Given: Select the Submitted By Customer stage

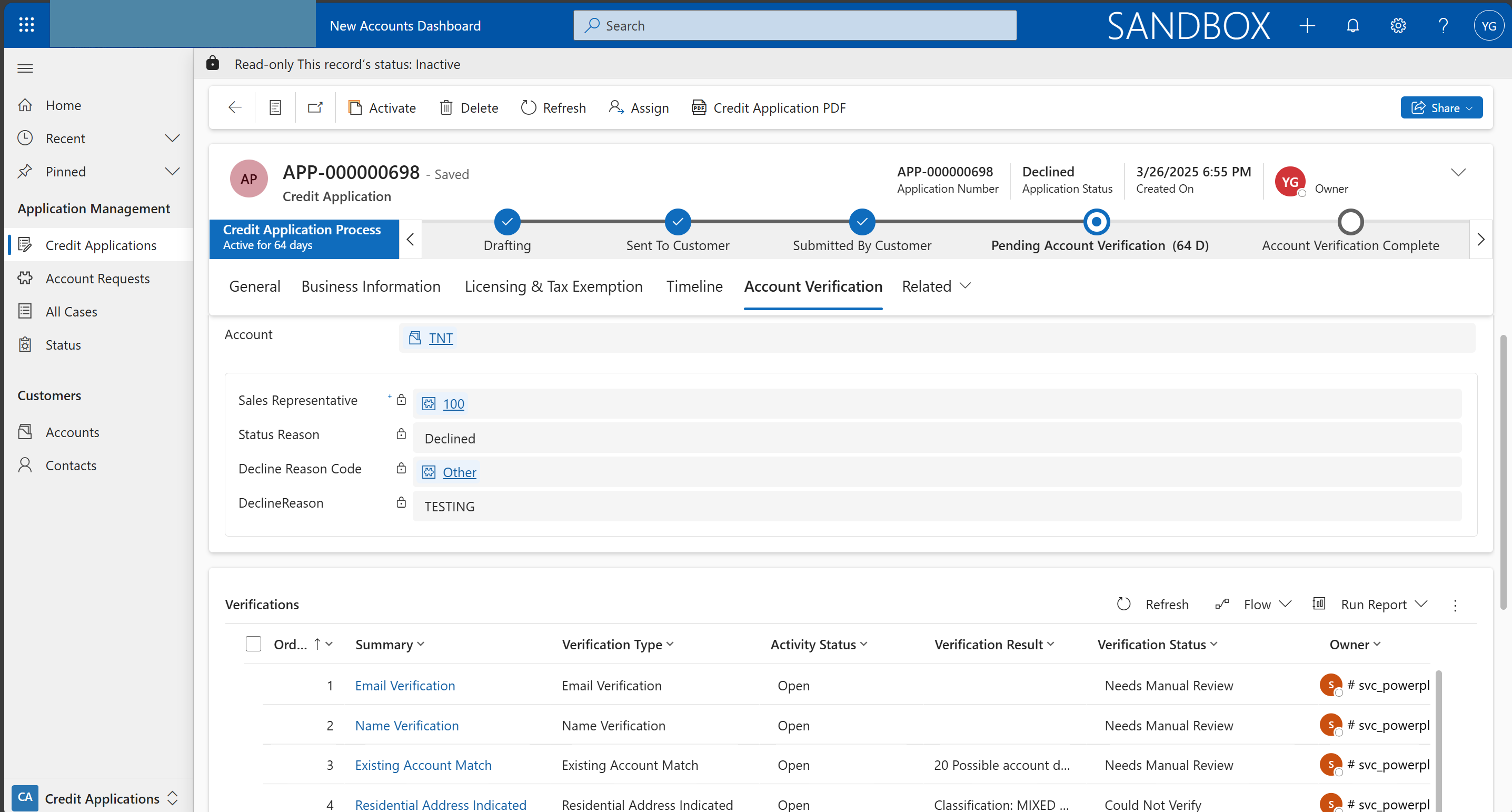Looking at the screenshot, I should pyautogui.click(x=862, y=222).
